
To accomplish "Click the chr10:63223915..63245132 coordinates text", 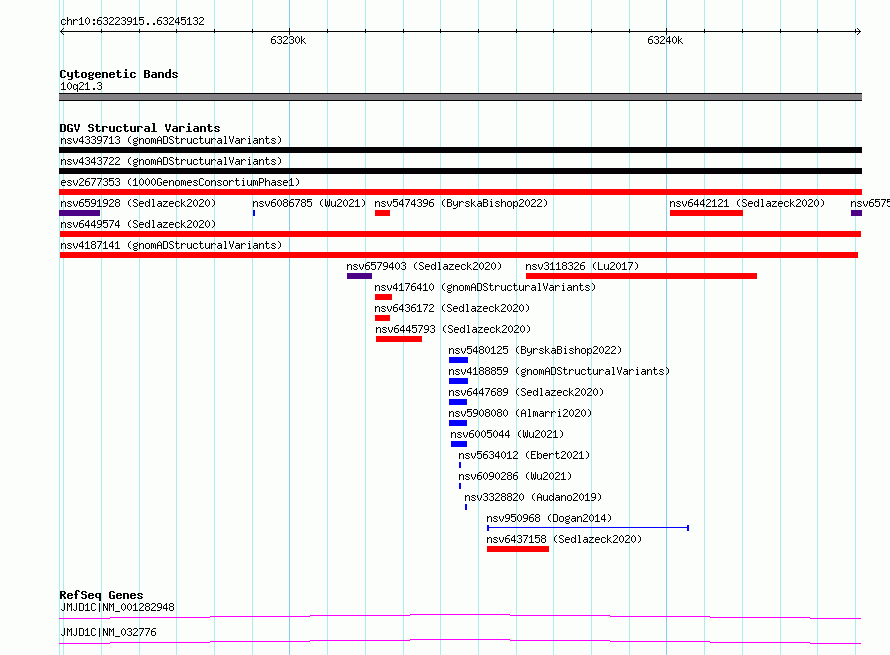I will (132, 21).
